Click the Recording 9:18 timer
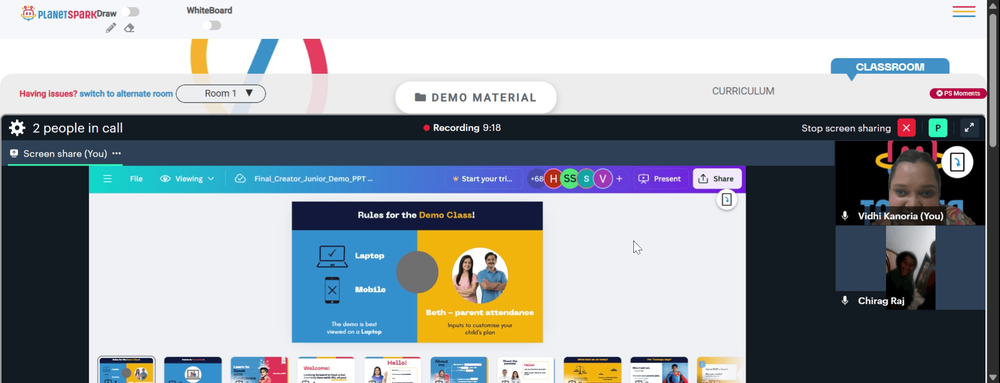This screenshot has height=383, width=1000. point(467,128)
